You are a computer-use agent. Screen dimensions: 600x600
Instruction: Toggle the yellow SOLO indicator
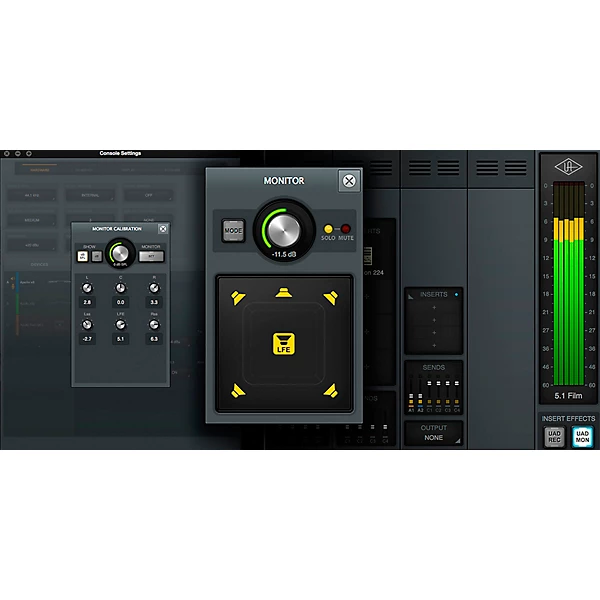328,229
